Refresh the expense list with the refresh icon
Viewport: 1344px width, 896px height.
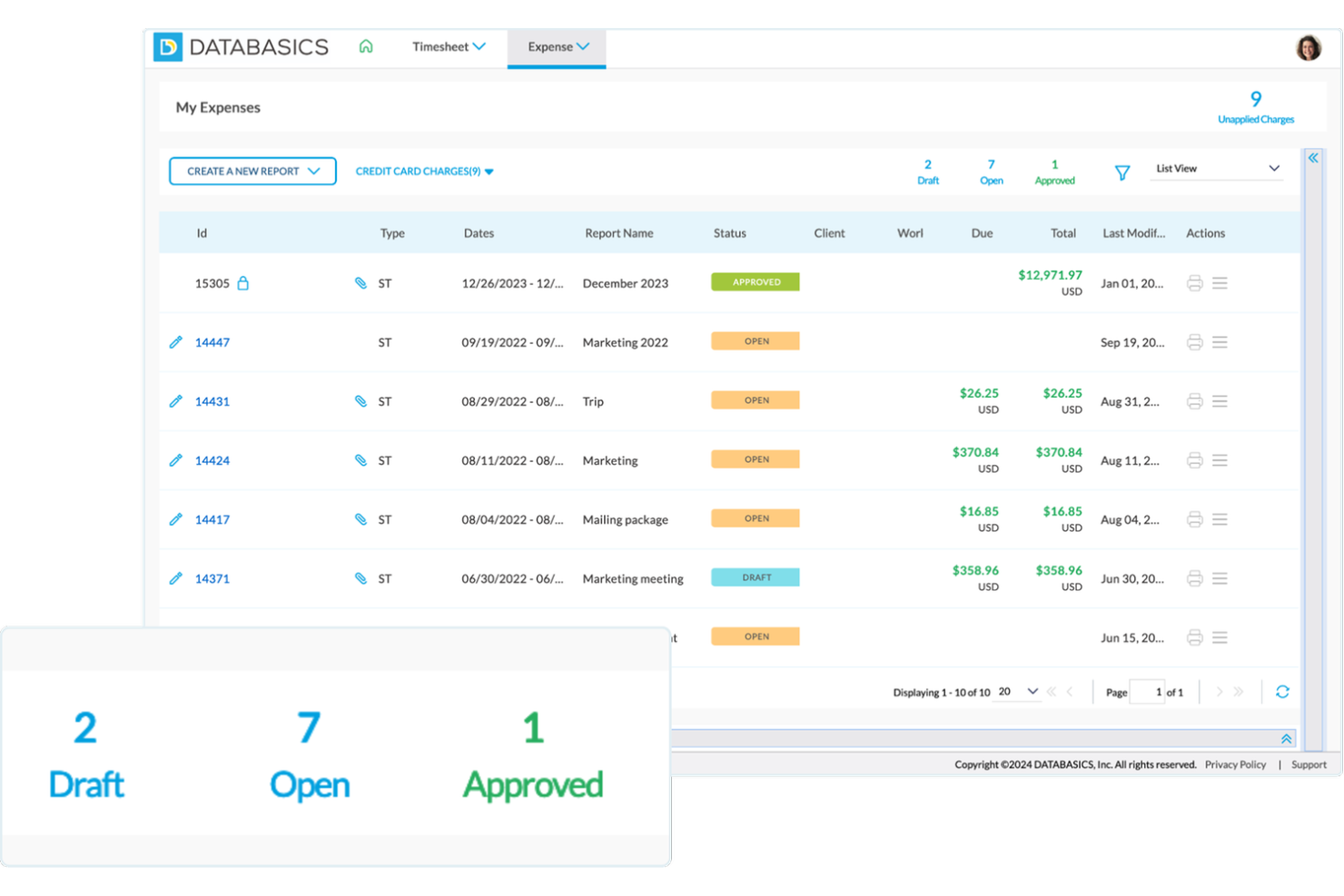pos(1282,691)
